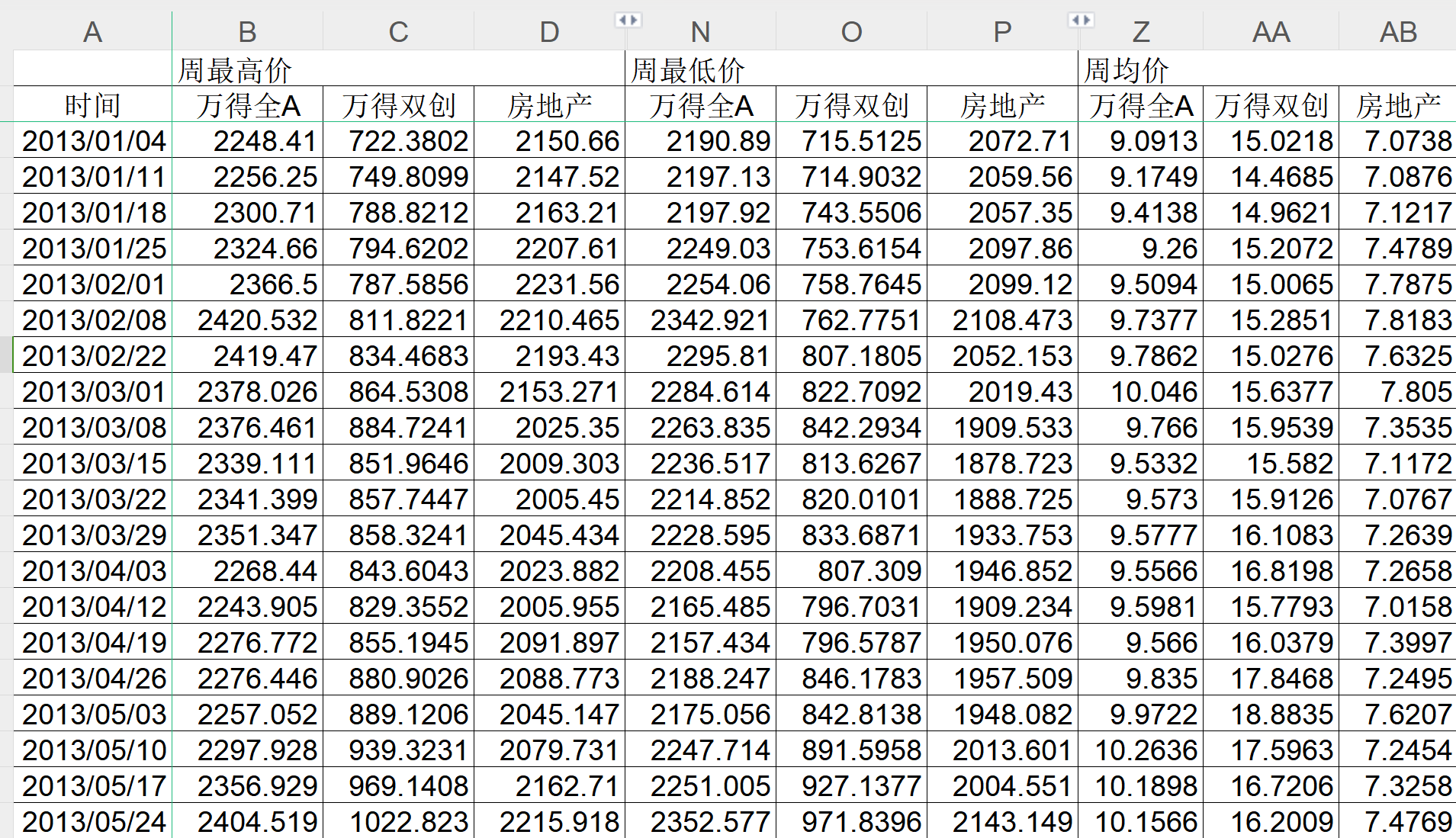
Task: Select cell with value 834.4683
Action: coord(398,355)
